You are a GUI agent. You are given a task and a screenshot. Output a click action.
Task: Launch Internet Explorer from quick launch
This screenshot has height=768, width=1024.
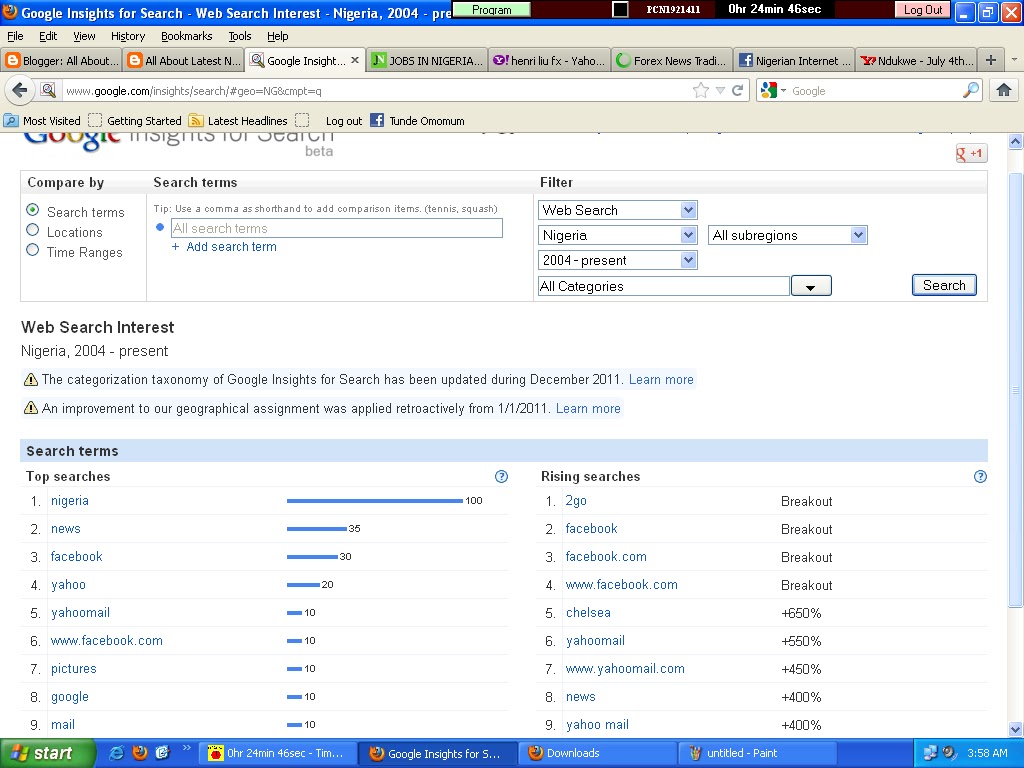click(x=117, y=752)
